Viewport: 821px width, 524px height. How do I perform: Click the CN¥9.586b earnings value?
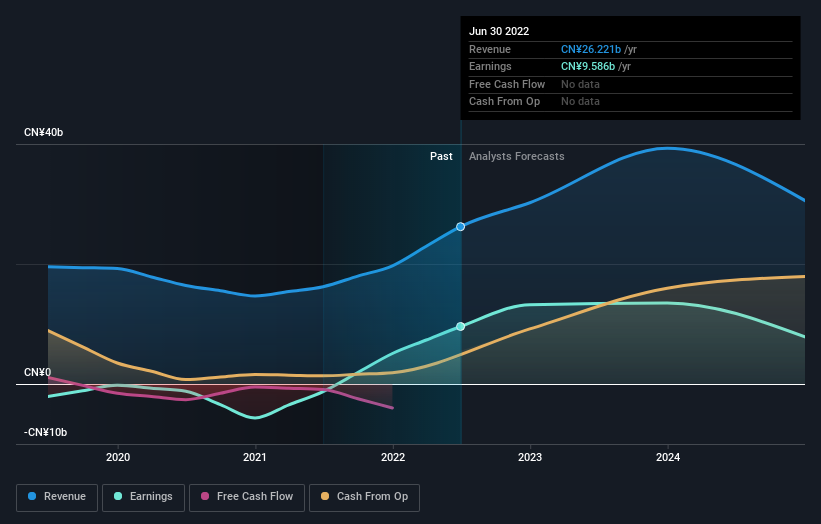coord(588,66)
